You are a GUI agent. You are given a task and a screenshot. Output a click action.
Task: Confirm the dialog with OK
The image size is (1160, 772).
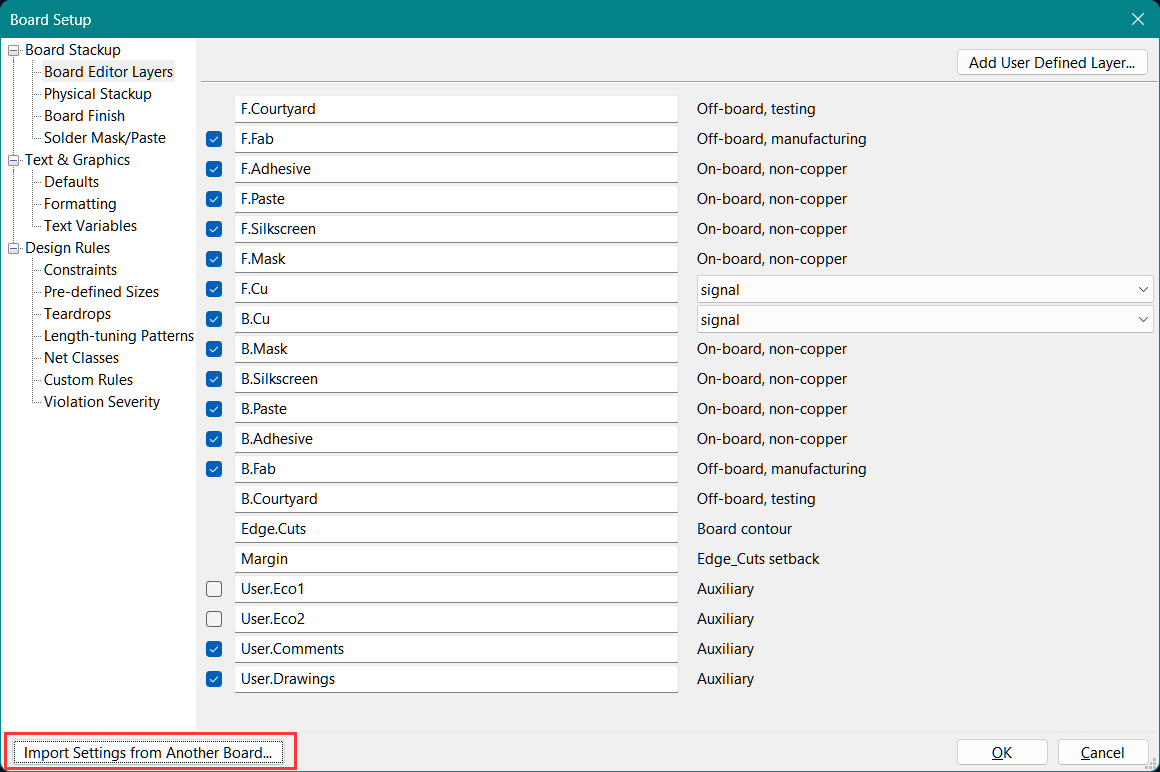[x=1002, y=753]
